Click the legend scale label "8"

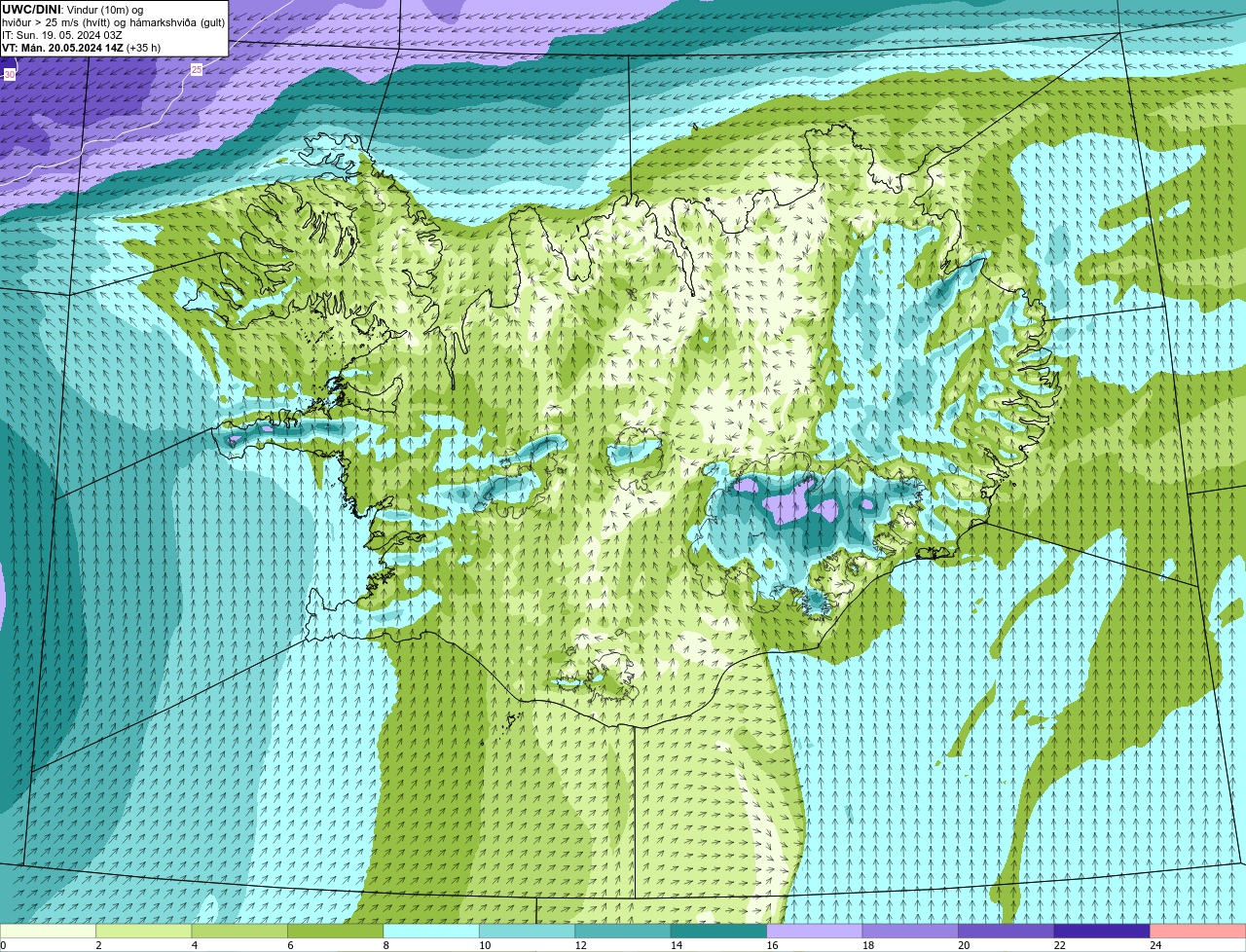pos(386,945)
